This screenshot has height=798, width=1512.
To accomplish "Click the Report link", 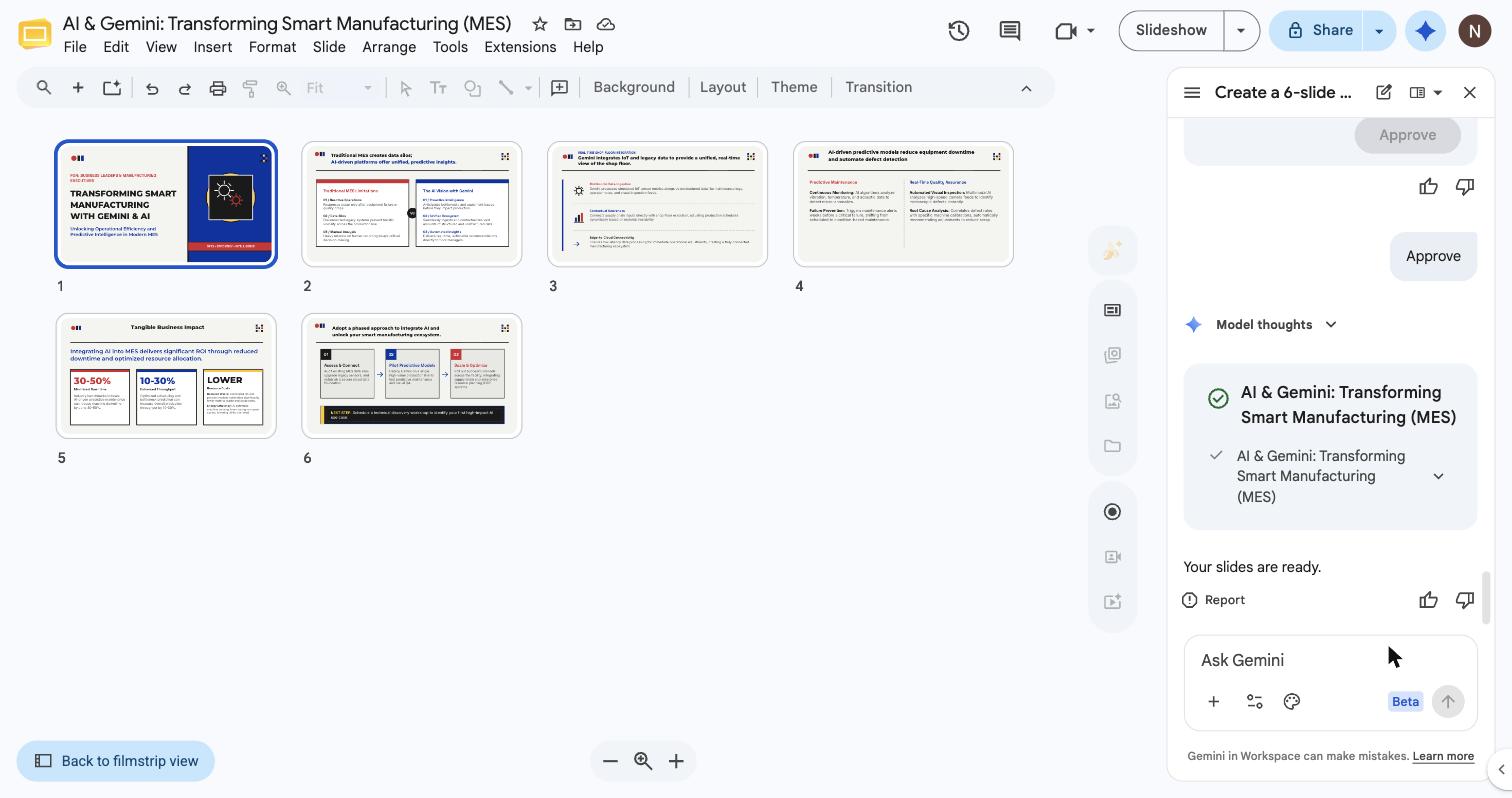I will 1214,600.
